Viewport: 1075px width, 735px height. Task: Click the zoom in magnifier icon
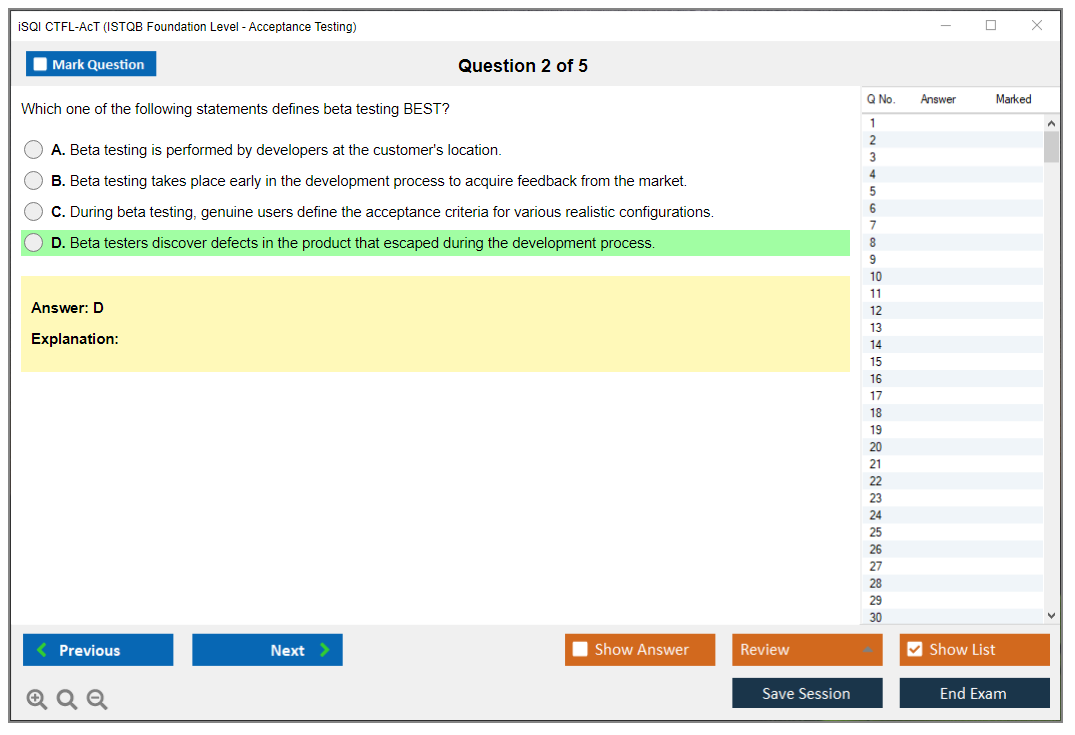[x=36, y=700]
